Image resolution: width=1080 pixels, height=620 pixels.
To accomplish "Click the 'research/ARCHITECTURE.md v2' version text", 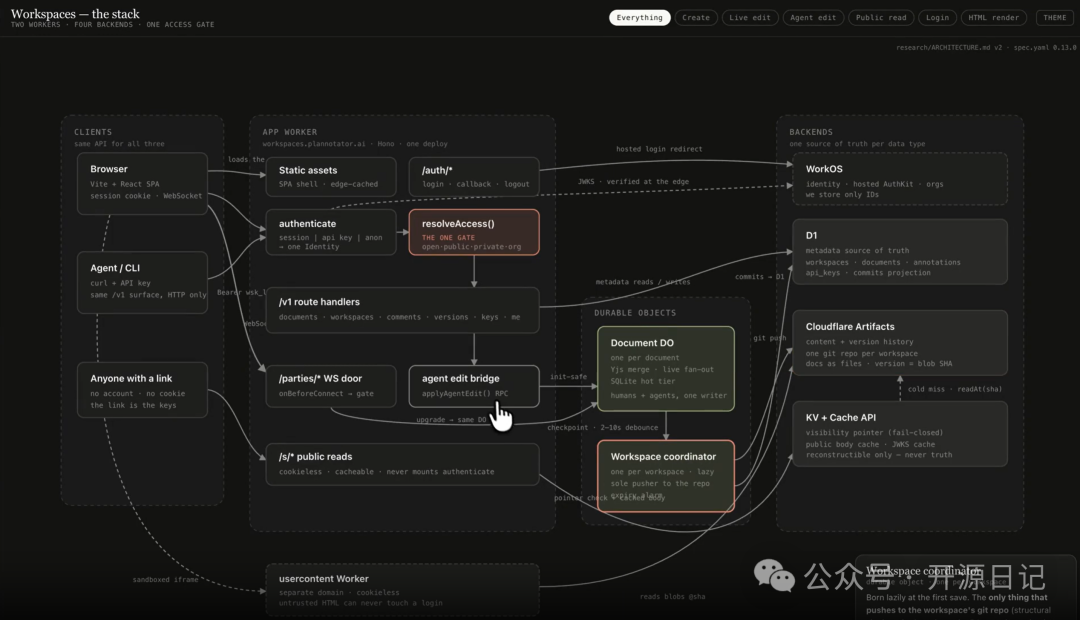I will click(949, 48).
